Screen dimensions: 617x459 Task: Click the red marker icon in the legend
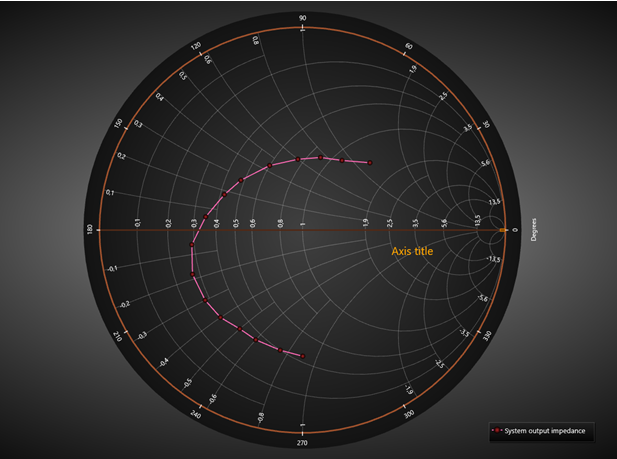point(497,430)
